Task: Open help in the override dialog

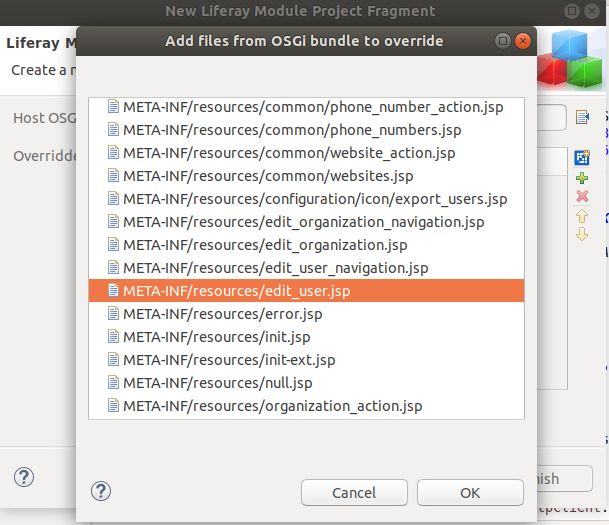Action: [x=101, y=491]
